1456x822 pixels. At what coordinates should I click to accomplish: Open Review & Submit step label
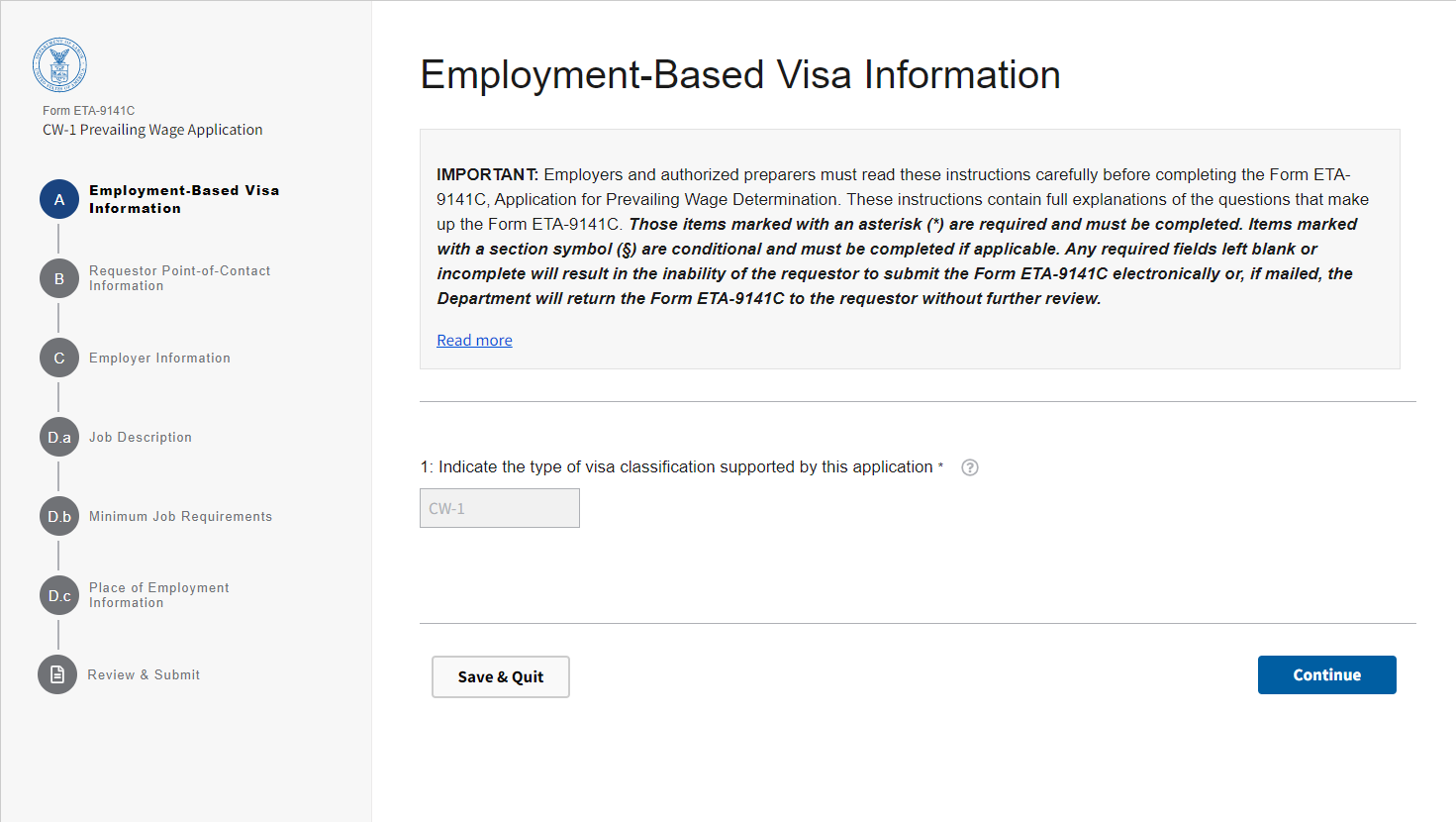(144, 674)
